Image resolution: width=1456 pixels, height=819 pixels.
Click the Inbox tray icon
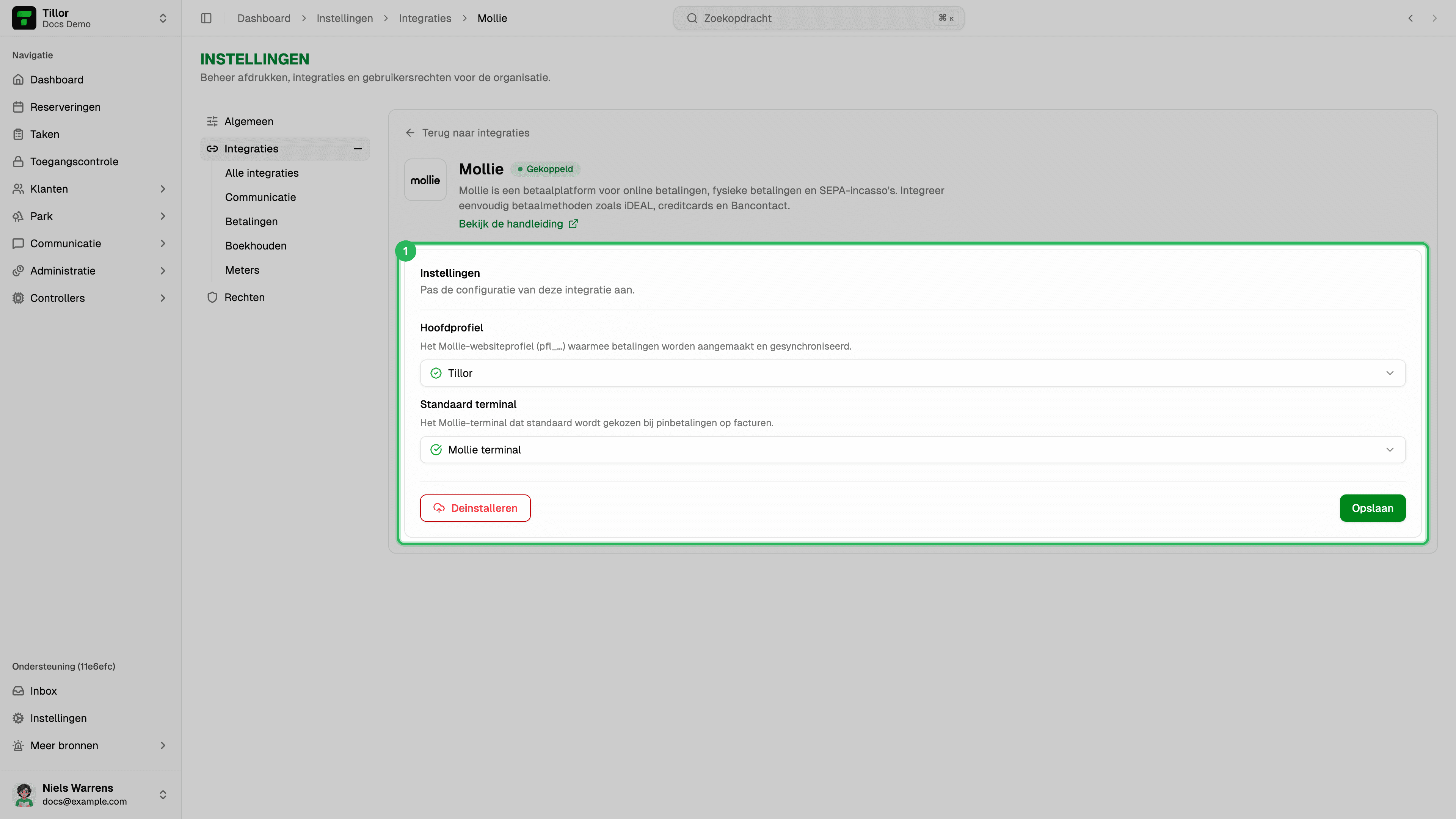point(18,691)
